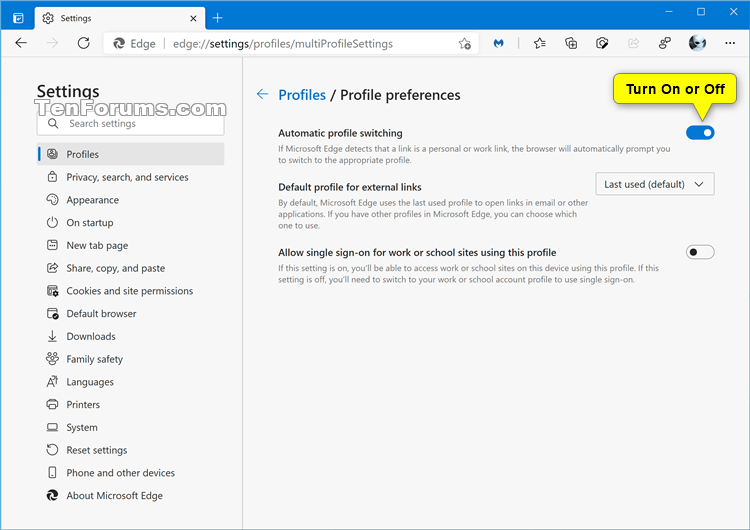Click the Downloads arrow icon in sidebar
This screenshot has width=750, height=530.
pyautogui.click(x=52, y=336)
